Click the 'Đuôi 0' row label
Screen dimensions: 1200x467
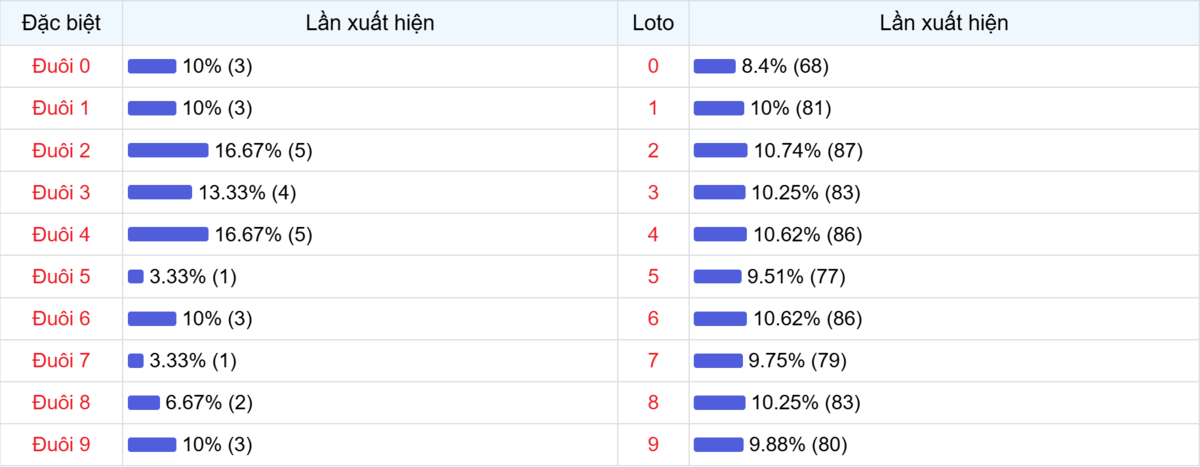(61, 66)
